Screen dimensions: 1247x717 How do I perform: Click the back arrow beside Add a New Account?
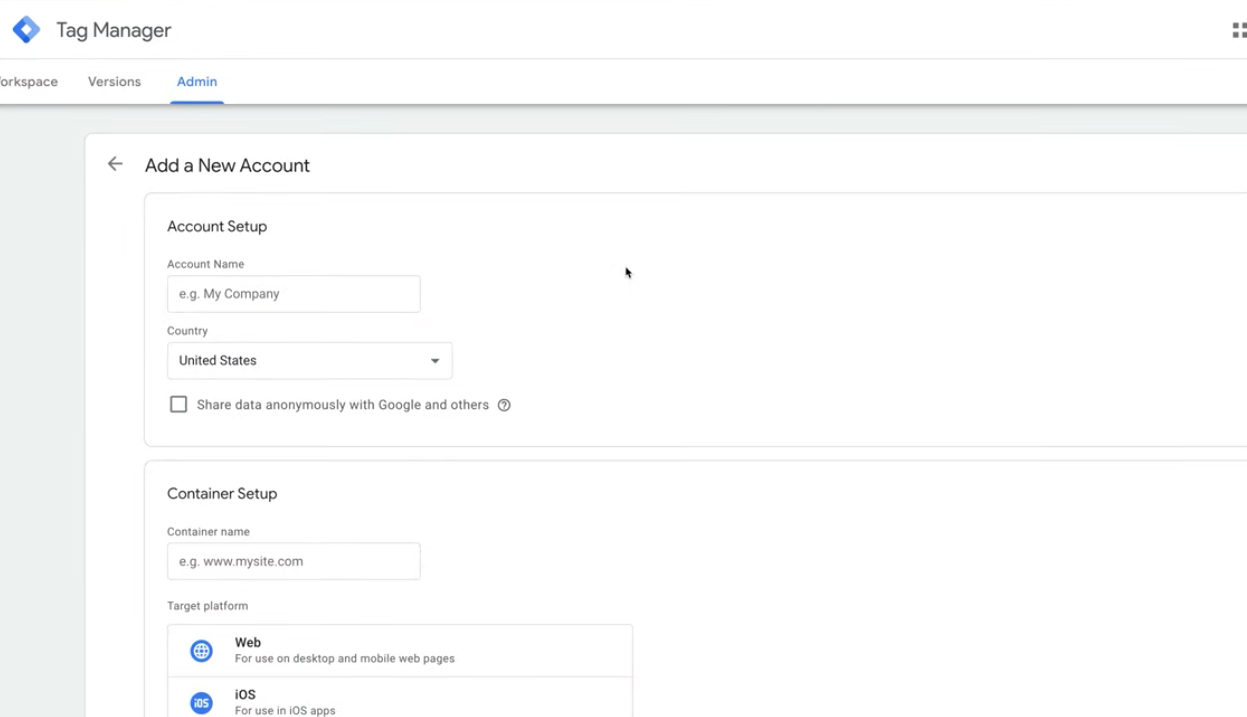[115, 164]
